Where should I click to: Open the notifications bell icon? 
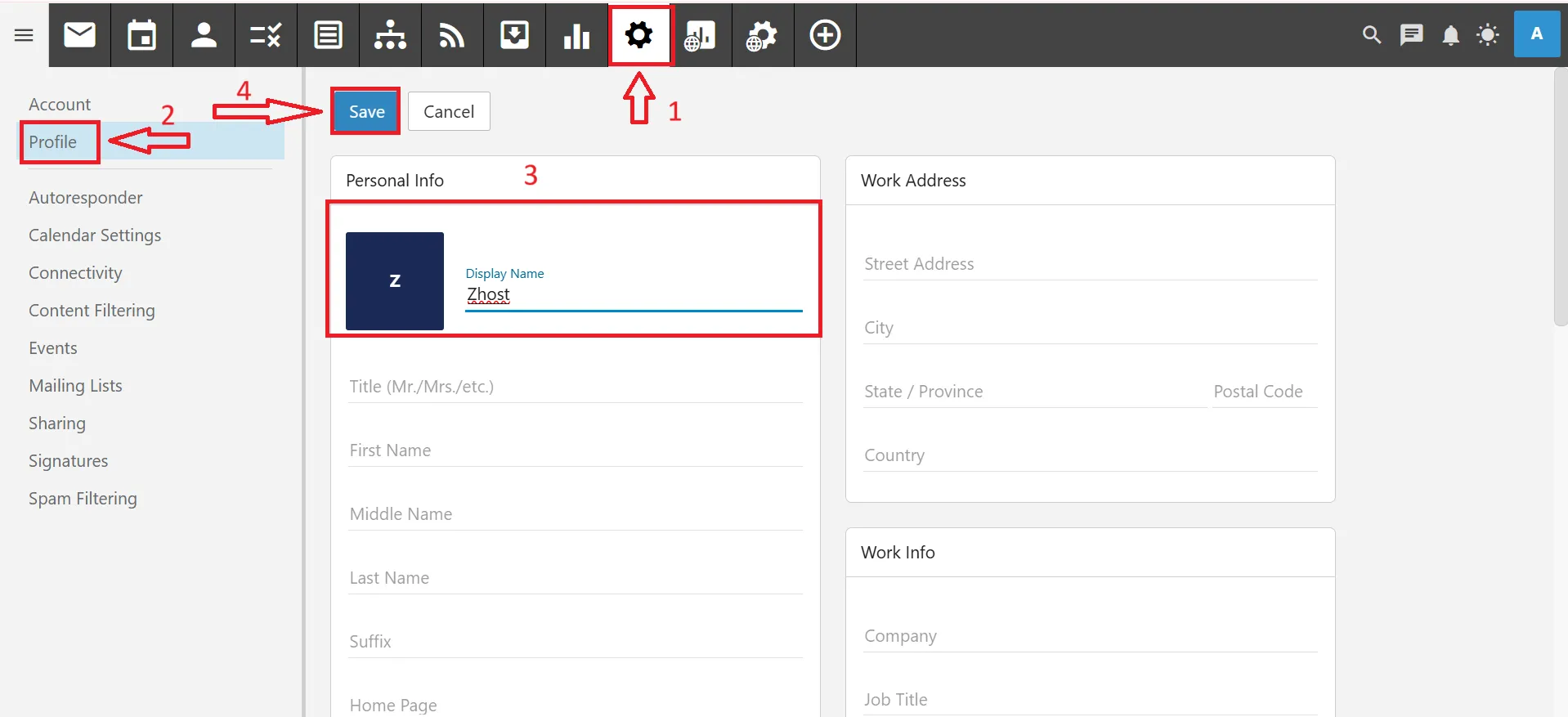(1450, 35)
